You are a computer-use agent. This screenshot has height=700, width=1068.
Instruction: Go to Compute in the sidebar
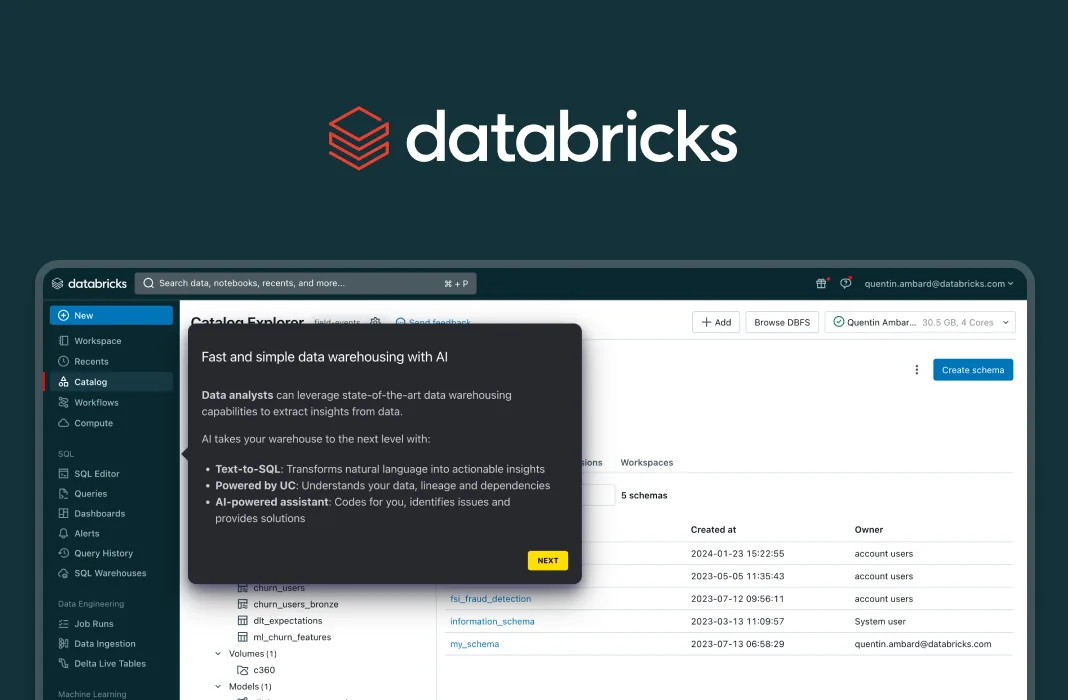93,423
